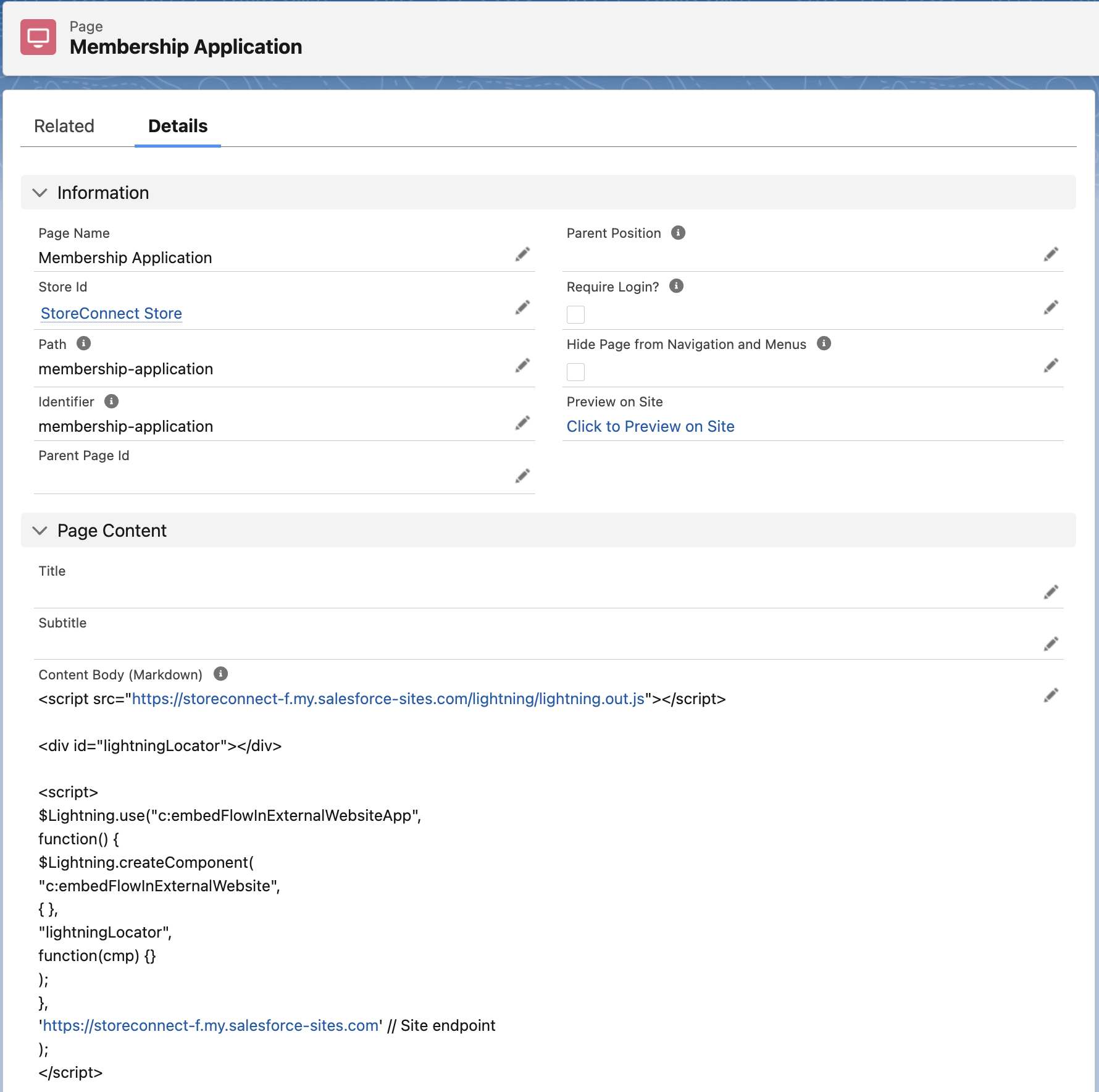
Task: Toggle Hide Page from Navigation checkbox
Action: click(575, 372)
